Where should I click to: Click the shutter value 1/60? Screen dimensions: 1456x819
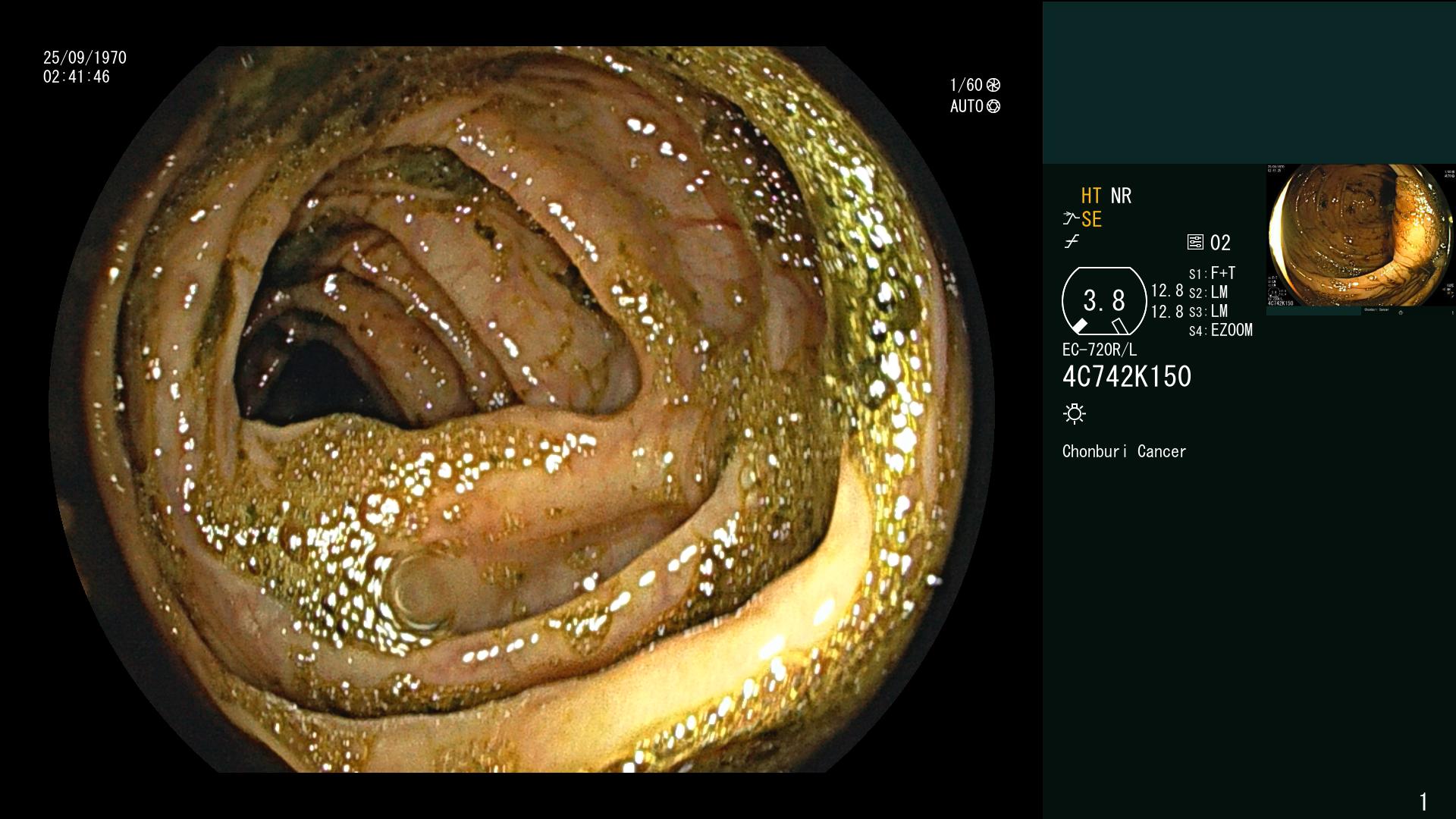[966, 85]
